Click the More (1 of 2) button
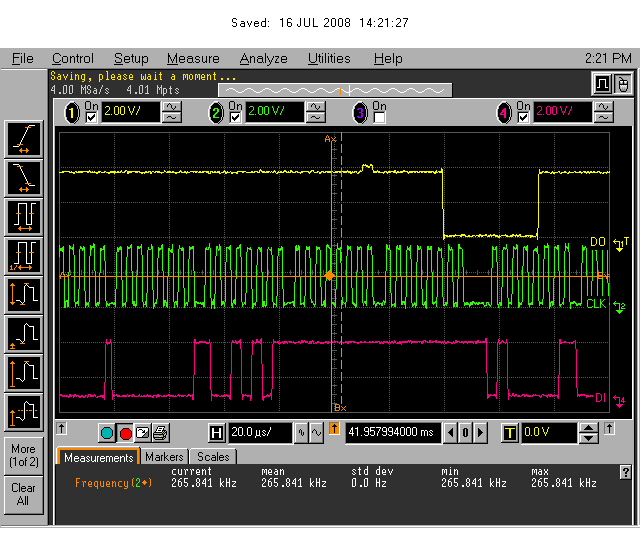This screenshot has width=640, height=544. pyautogui.click(x=24, y=456)
